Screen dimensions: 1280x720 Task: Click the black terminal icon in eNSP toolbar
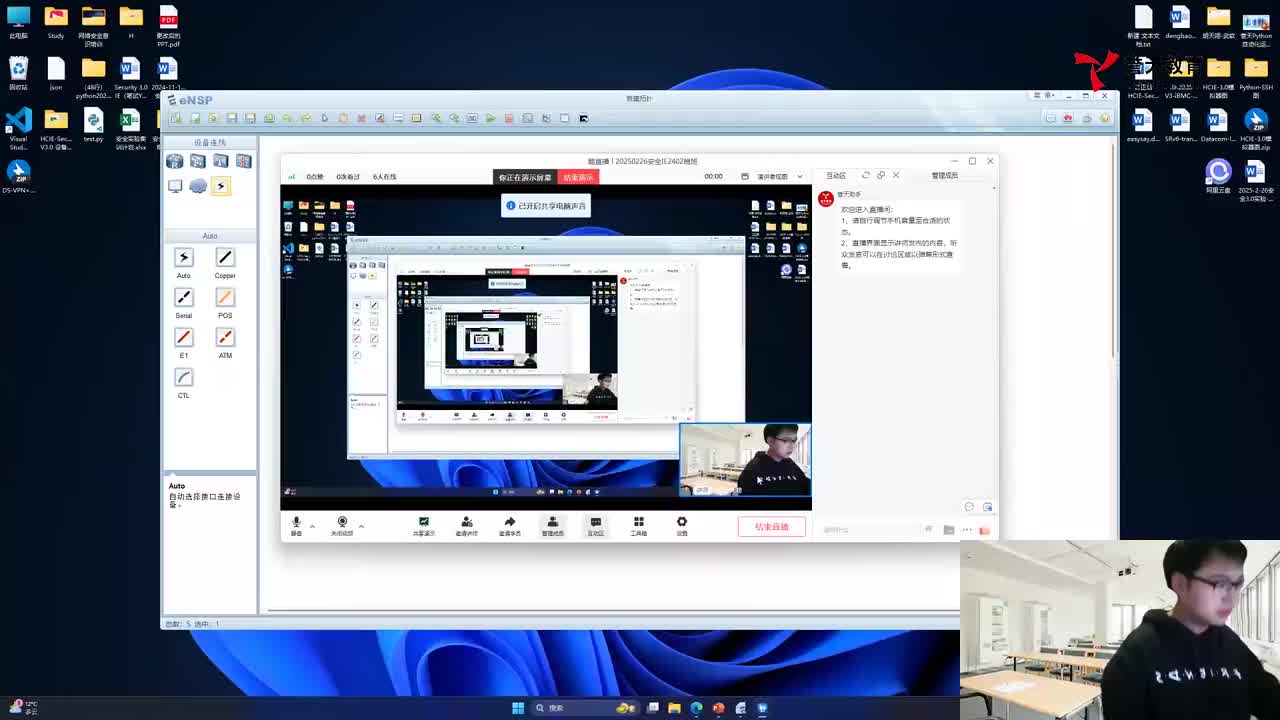[583, 118]
